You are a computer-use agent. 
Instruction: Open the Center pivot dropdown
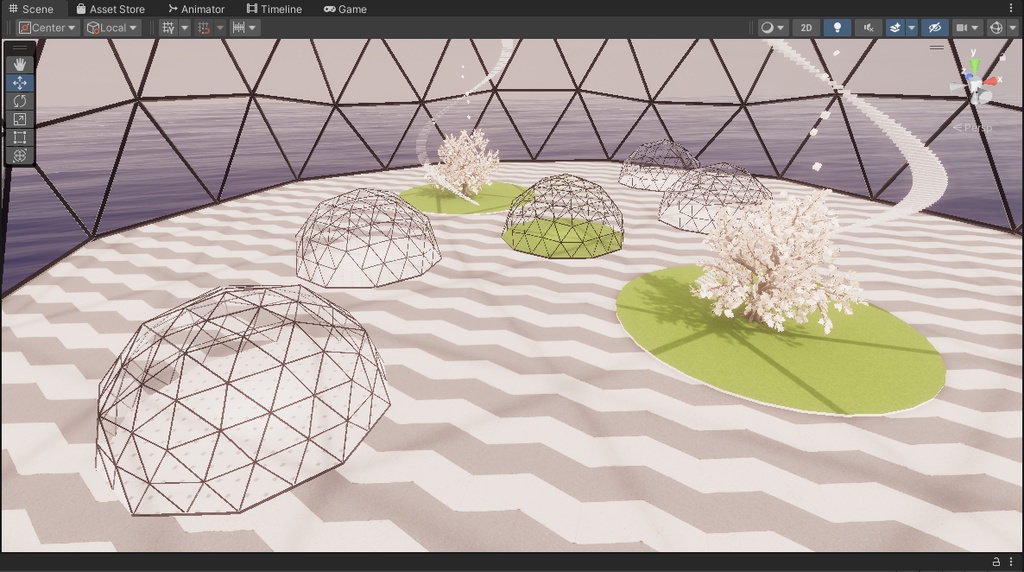tap(47, 27)
